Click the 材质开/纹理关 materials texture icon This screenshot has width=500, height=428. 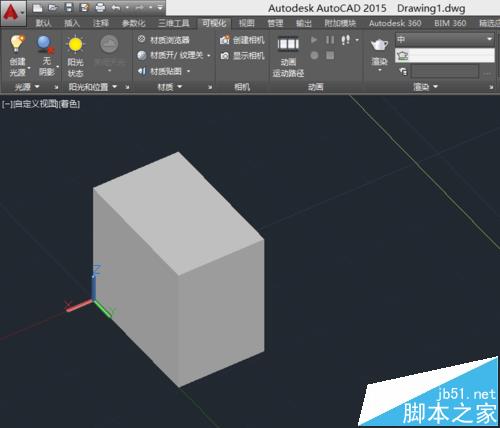[x=142, y=55]
